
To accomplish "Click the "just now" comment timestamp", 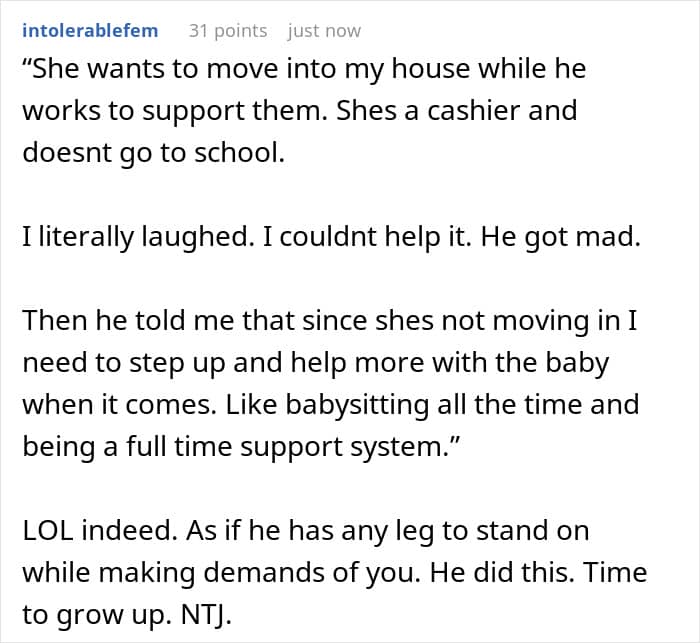I will (x=324, y=31).
